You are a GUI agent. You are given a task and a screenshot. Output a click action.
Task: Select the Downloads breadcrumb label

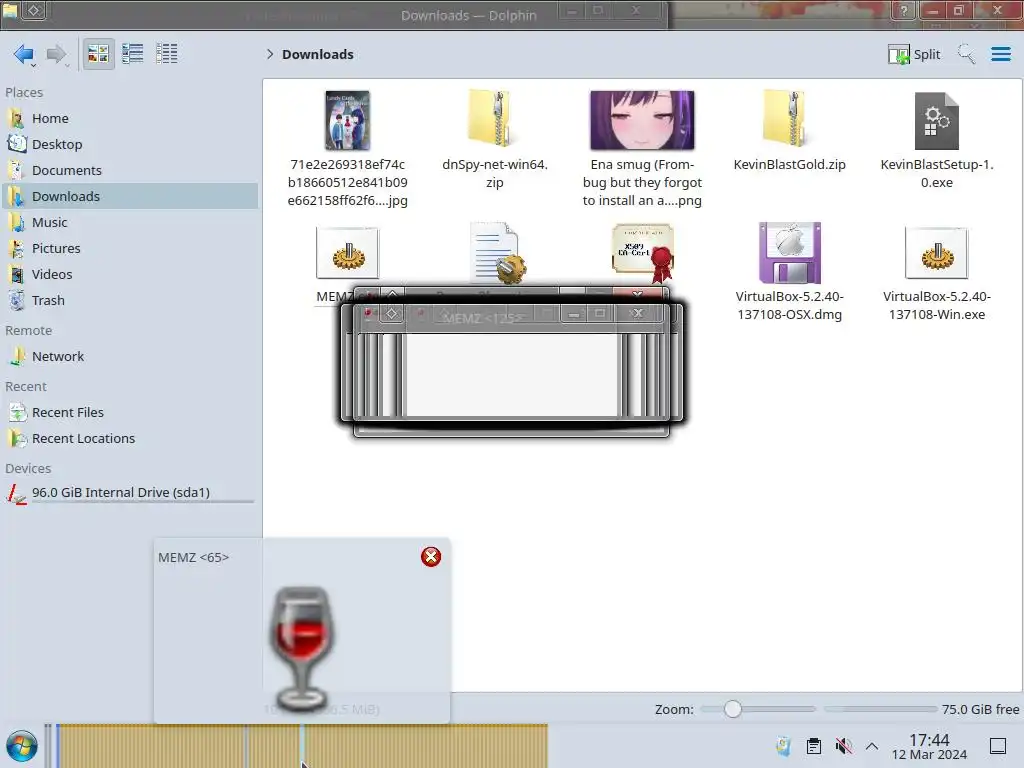(318, 54)
